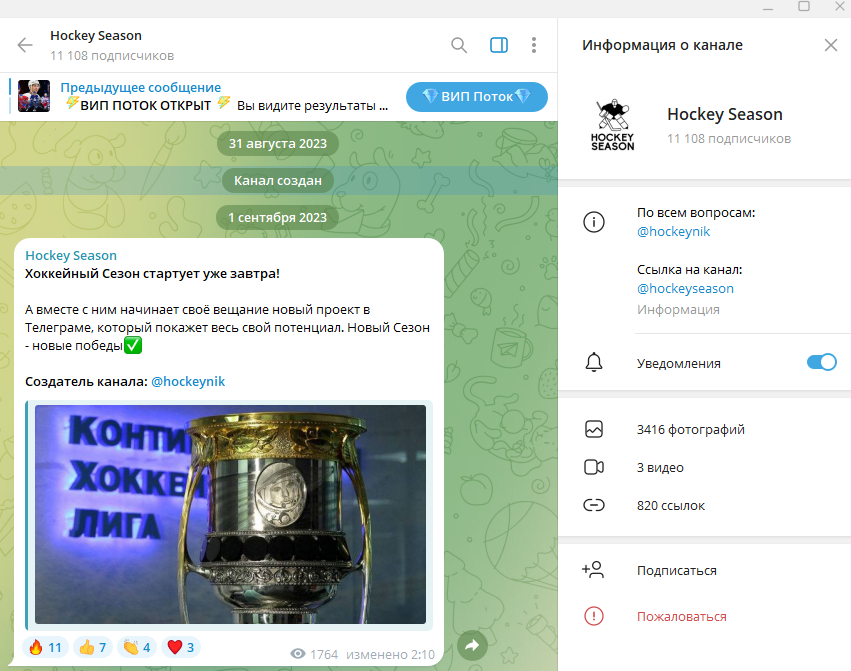Click the Канал создан service message
This screenshot has height=671, width=851.
pos(278,181)
